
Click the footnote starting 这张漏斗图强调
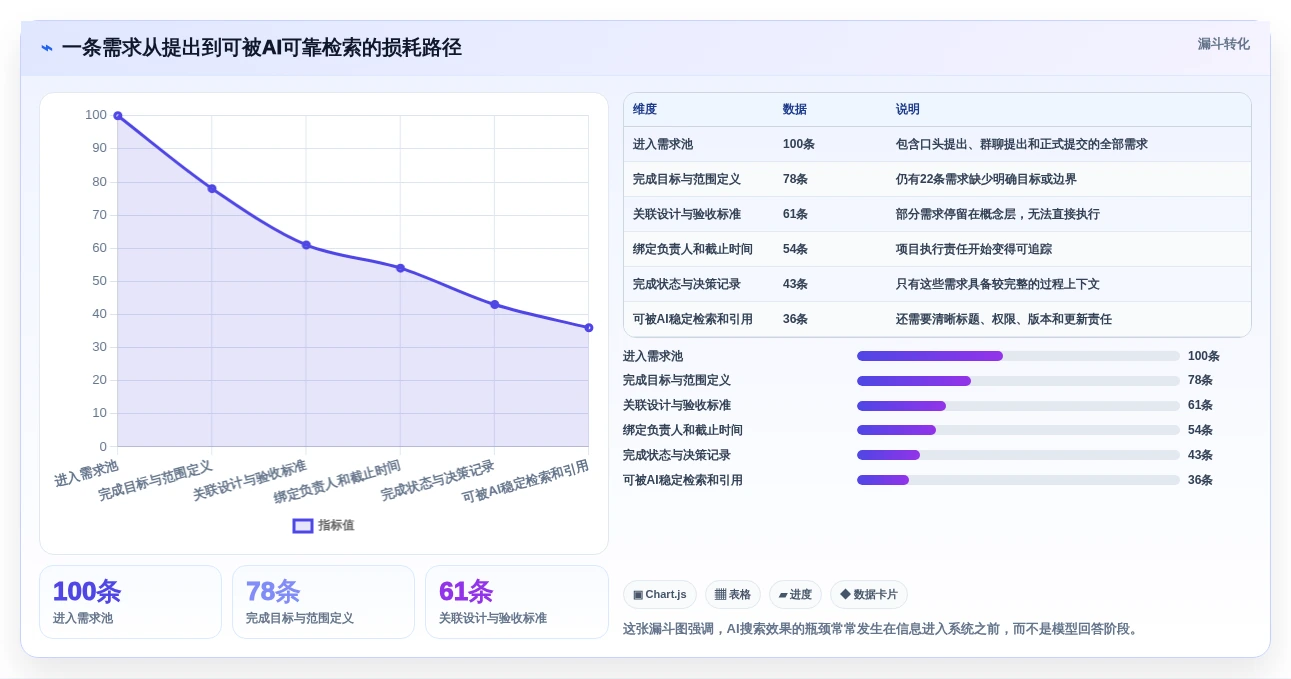click(x=882, y=629)
